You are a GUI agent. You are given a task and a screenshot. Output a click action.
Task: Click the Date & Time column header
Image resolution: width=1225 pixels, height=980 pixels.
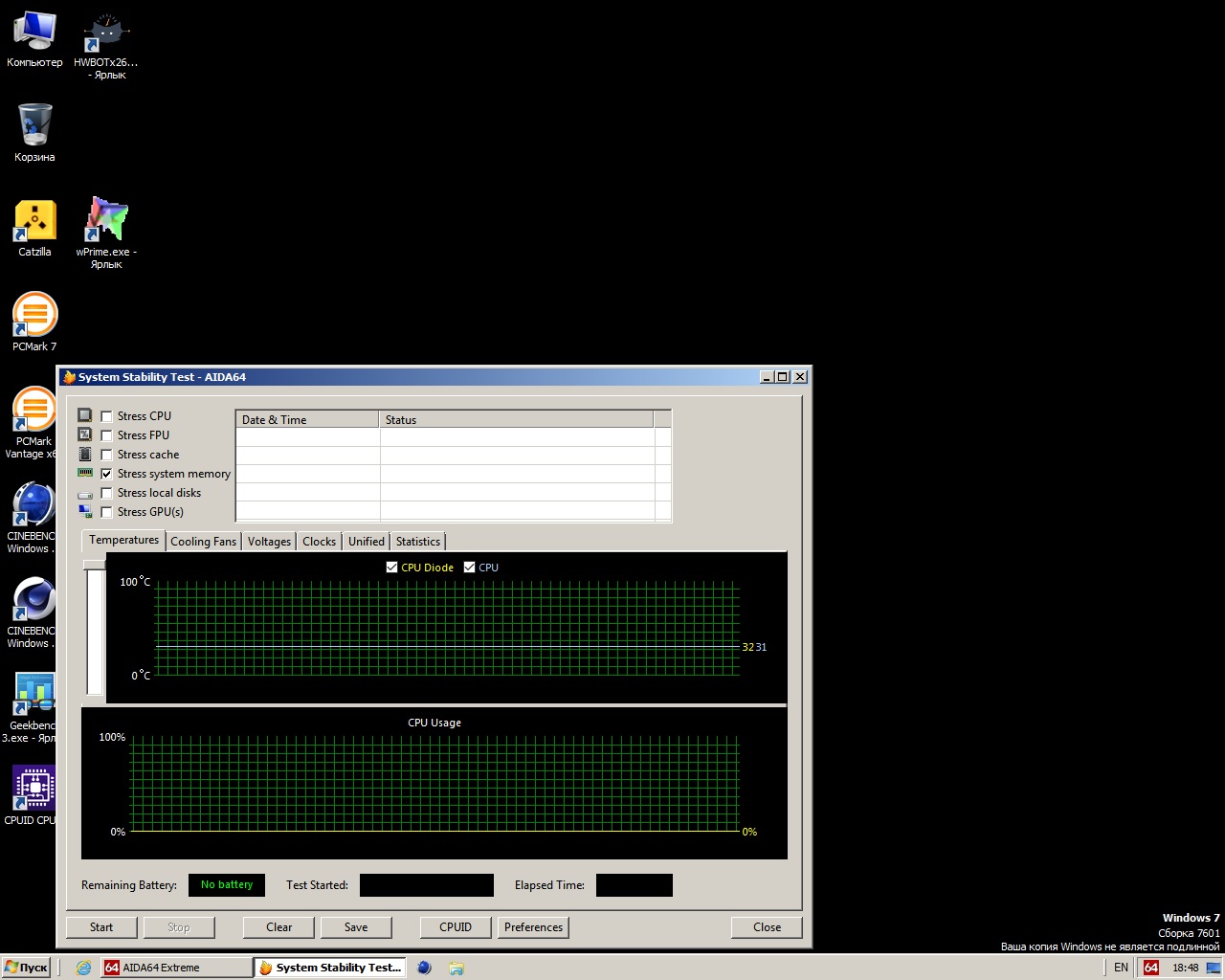pos(307,419)
